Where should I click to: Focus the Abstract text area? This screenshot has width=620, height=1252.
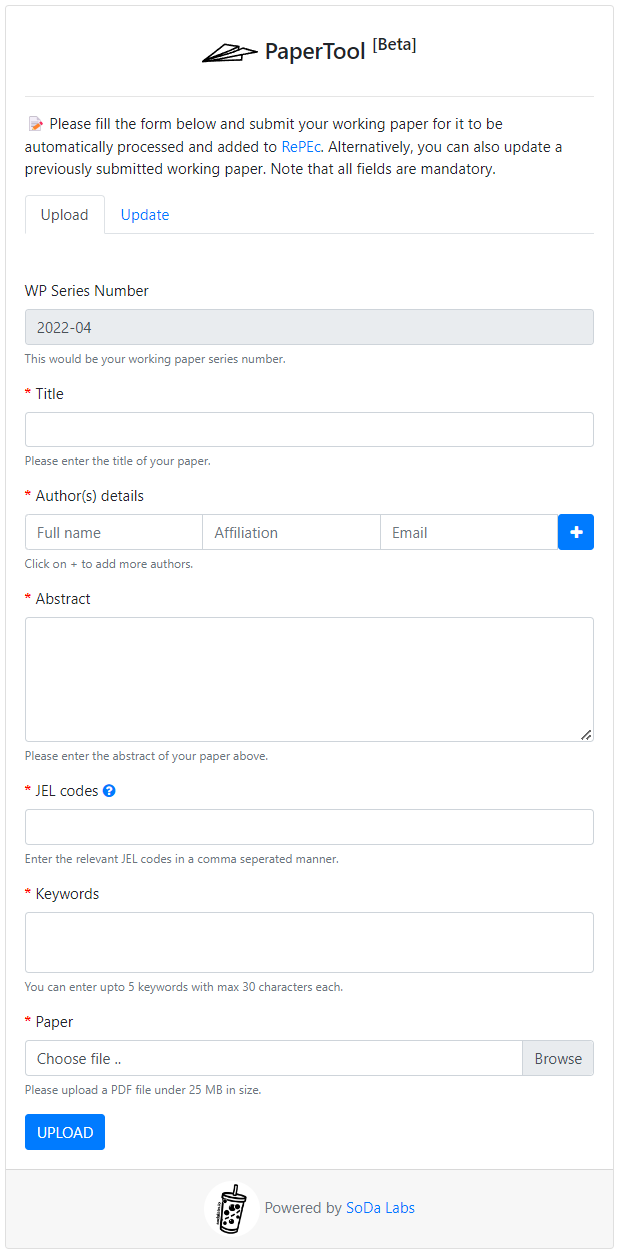[309, 679]
